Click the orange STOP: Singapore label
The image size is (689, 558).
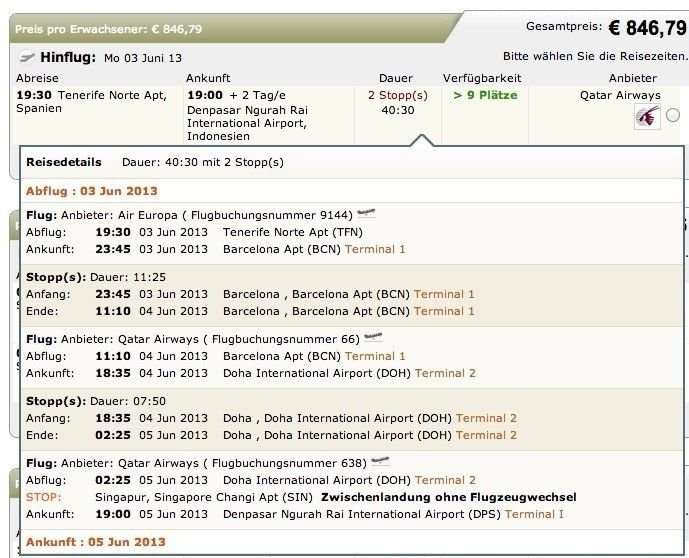pos(44,497)
